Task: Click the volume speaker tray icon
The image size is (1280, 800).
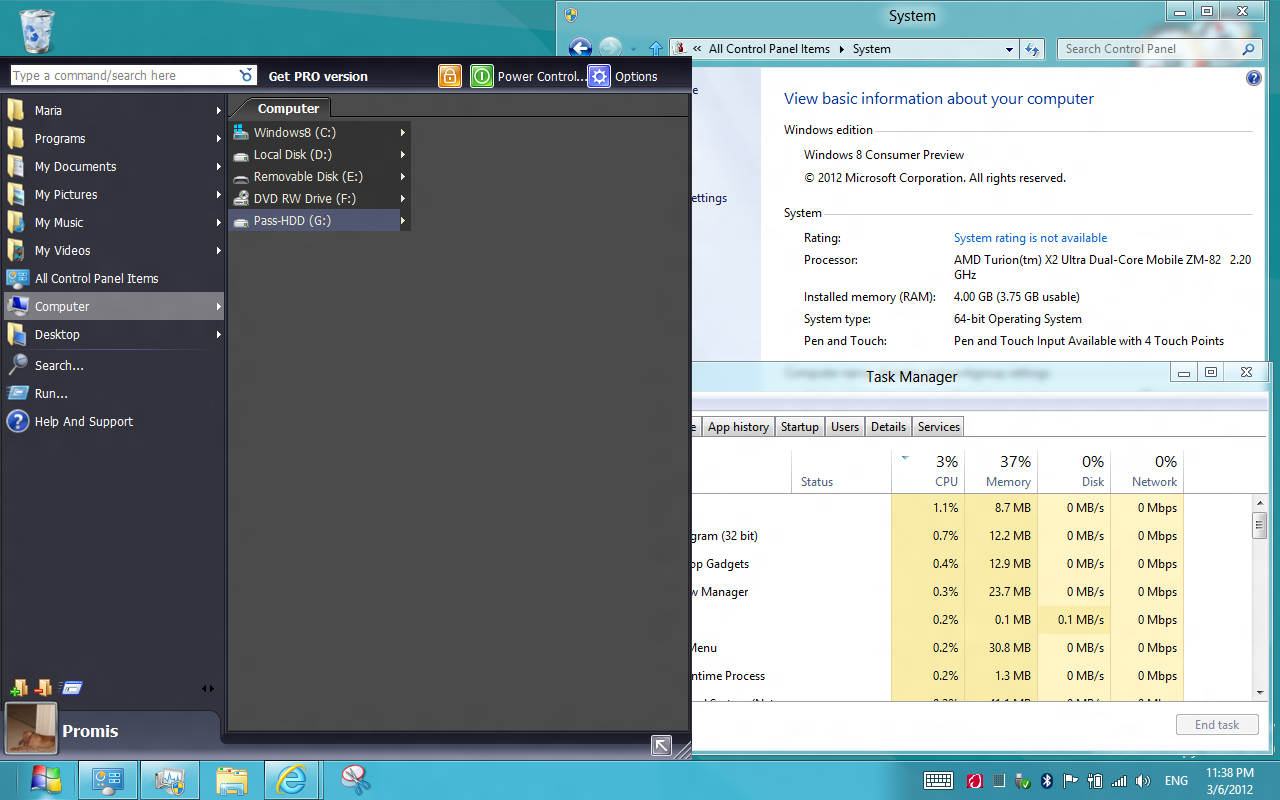Action: click(1143, 781)
